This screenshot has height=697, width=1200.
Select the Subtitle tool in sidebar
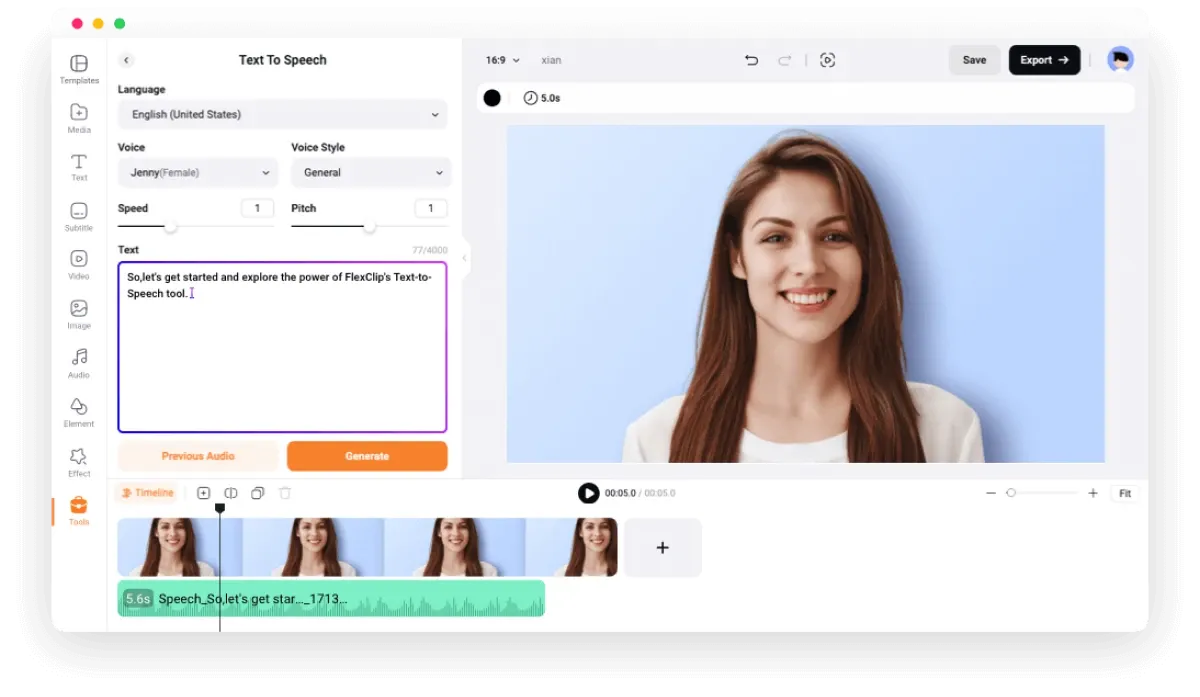coord(79,215)
